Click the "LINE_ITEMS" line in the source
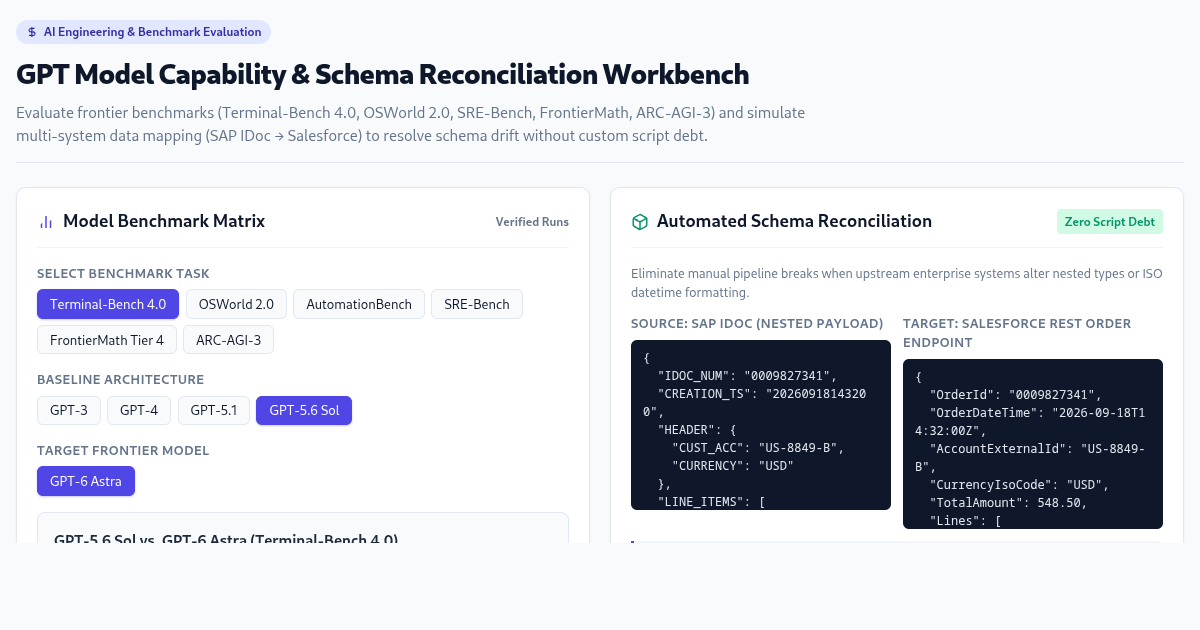 711,501
